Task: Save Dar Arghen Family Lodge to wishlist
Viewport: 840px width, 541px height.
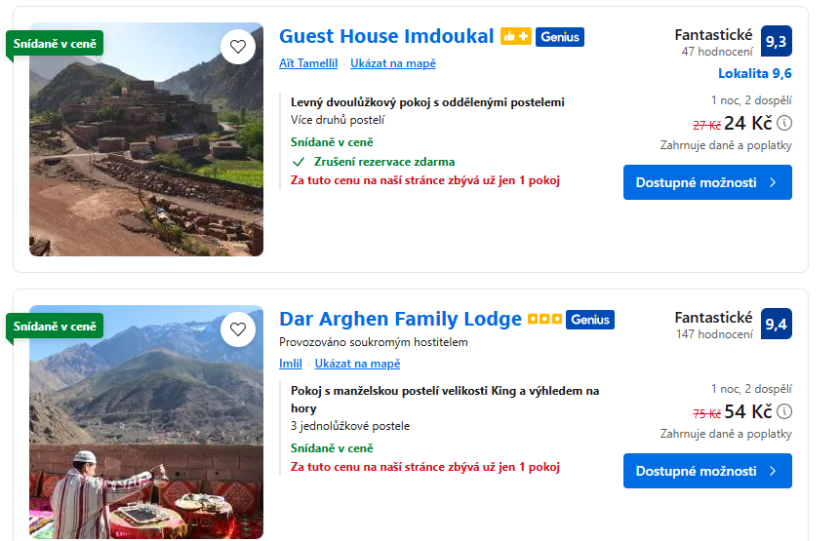Action: pyautogui.click(x=238, y=329)
